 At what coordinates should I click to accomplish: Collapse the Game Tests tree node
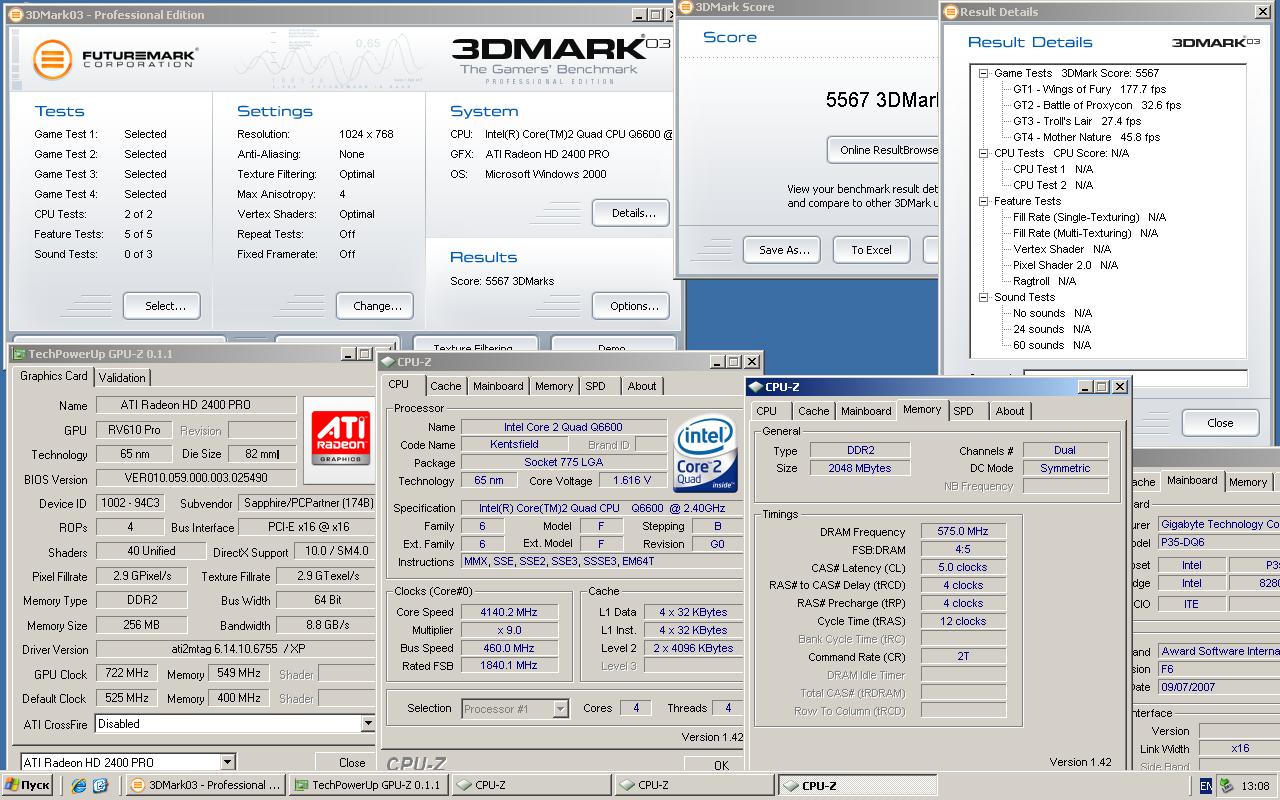[x=983, y=73]
